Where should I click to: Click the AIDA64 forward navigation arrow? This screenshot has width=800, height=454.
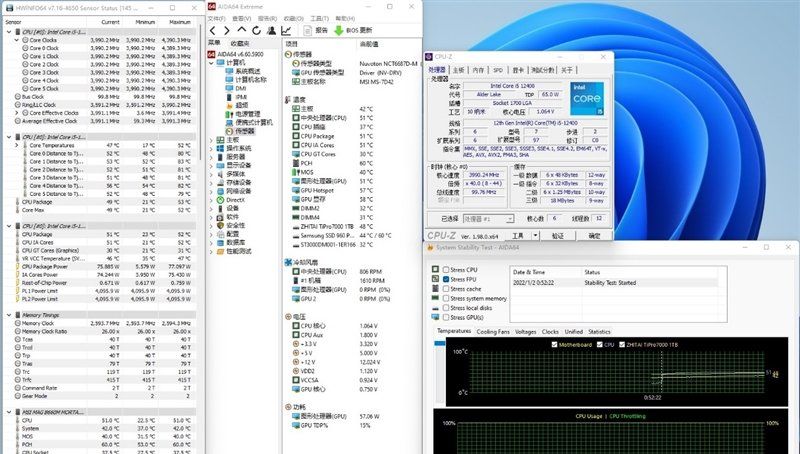[225, 30]
